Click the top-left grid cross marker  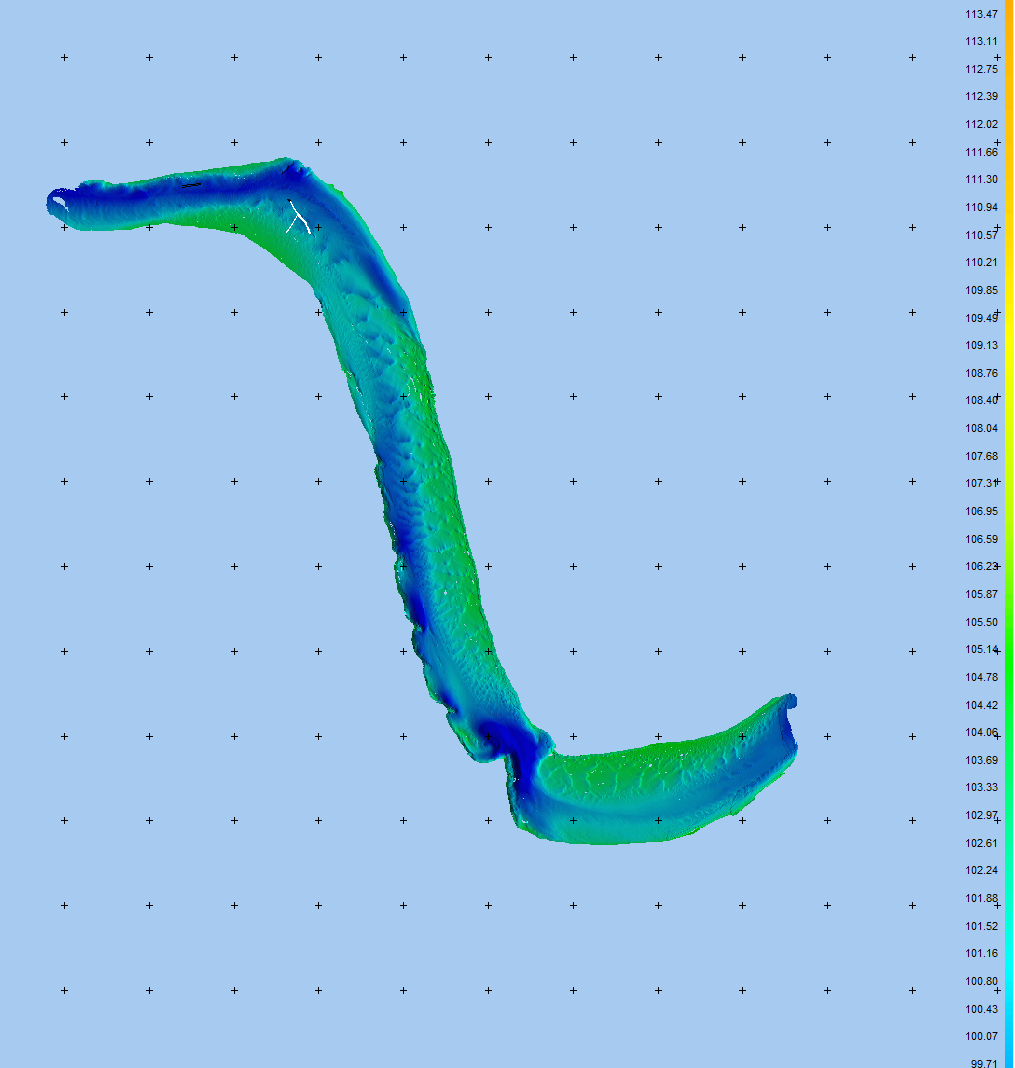point(64,58)
